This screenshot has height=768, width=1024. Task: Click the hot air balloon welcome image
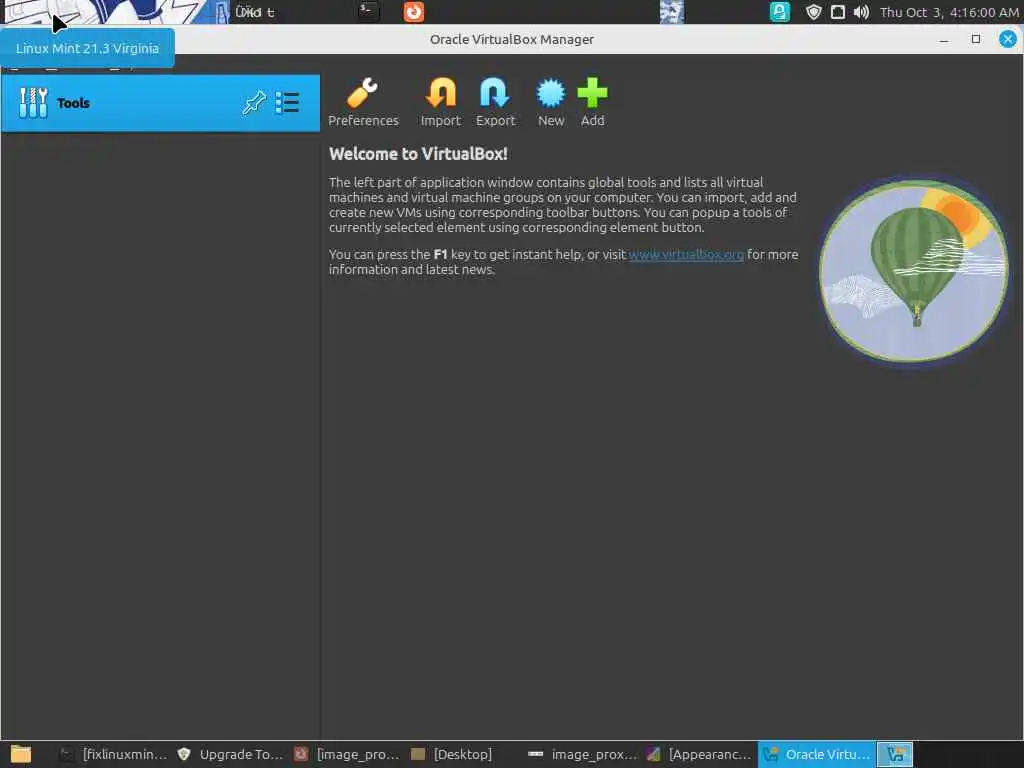913,270
